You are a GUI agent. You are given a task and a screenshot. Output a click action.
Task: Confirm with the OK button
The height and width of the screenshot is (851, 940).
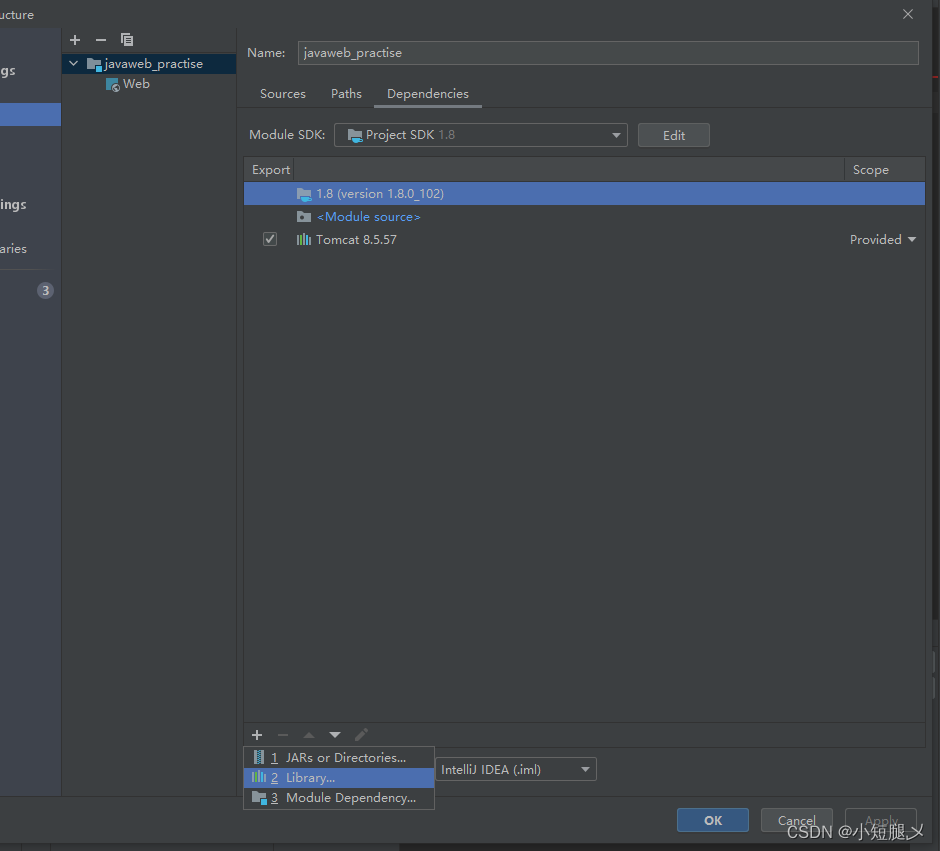click(x=713, y=820)
